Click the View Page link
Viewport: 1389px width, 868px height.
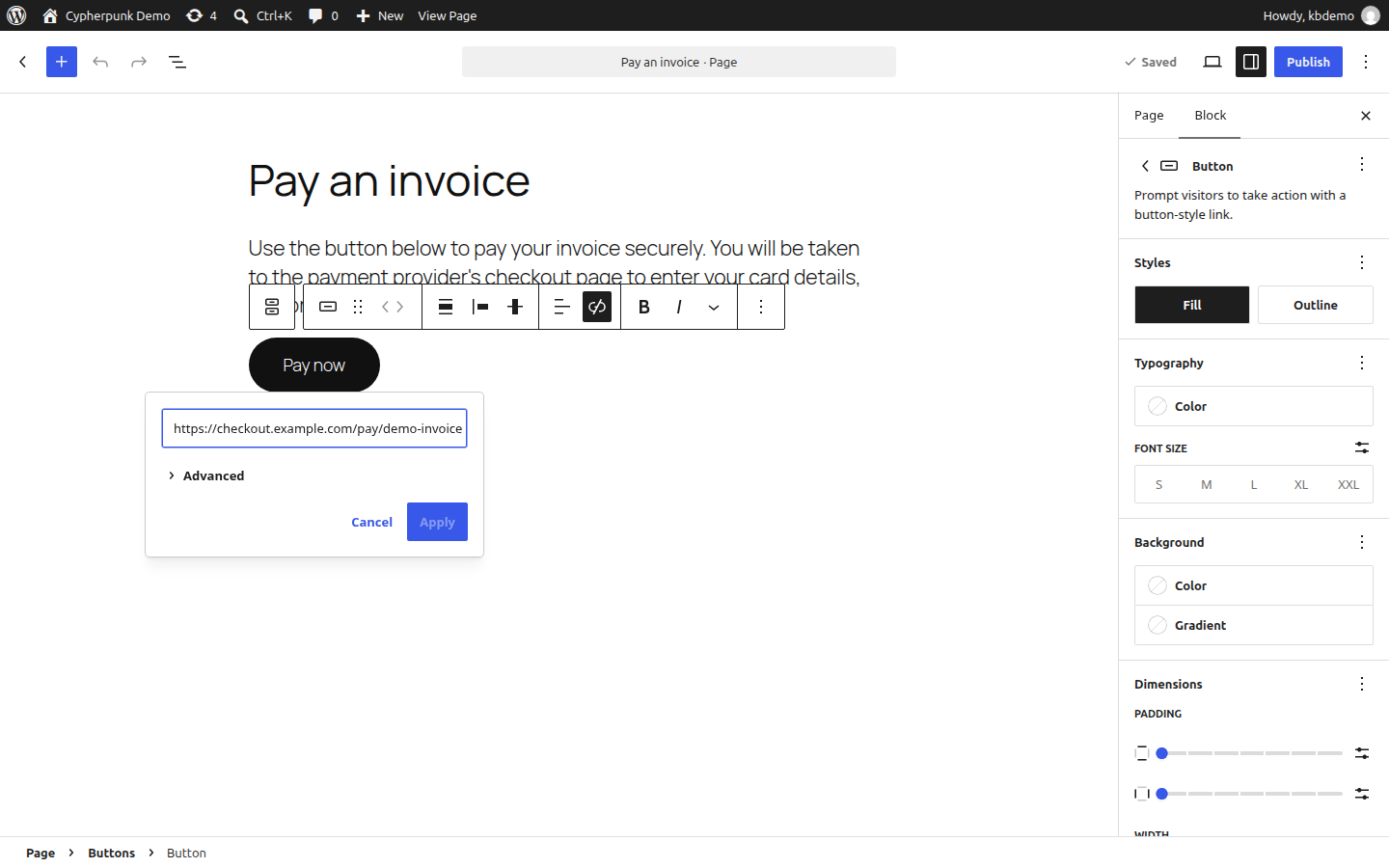click(x=447, y=15)
